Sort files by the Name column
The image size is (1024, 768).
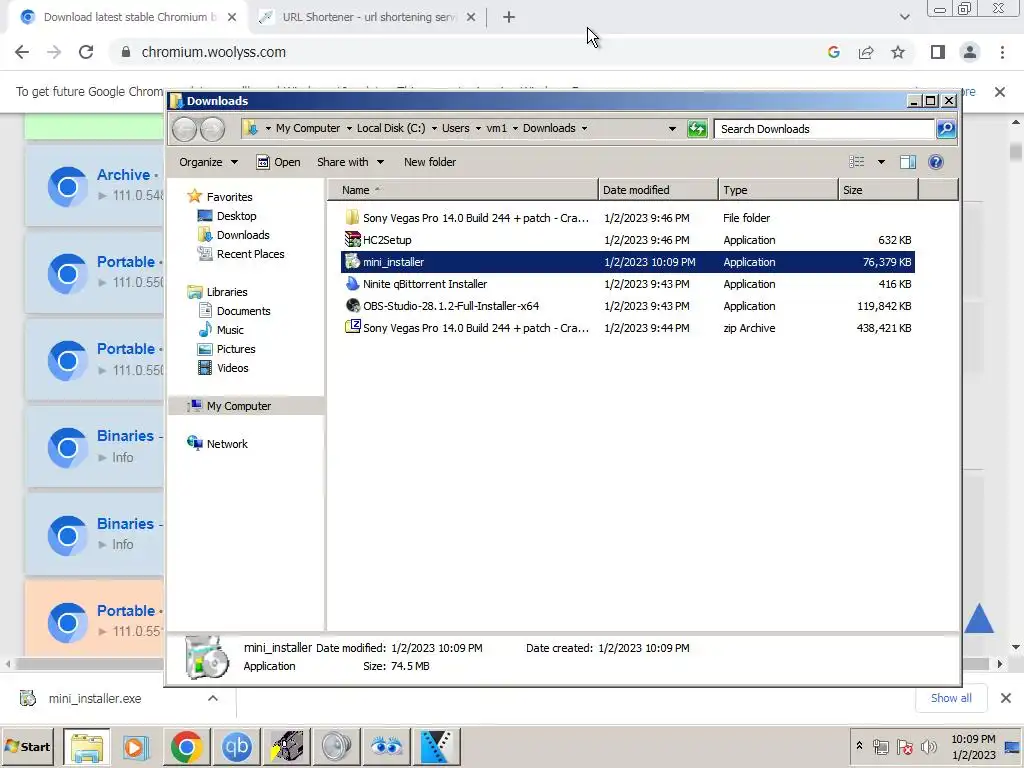point(463,190)
